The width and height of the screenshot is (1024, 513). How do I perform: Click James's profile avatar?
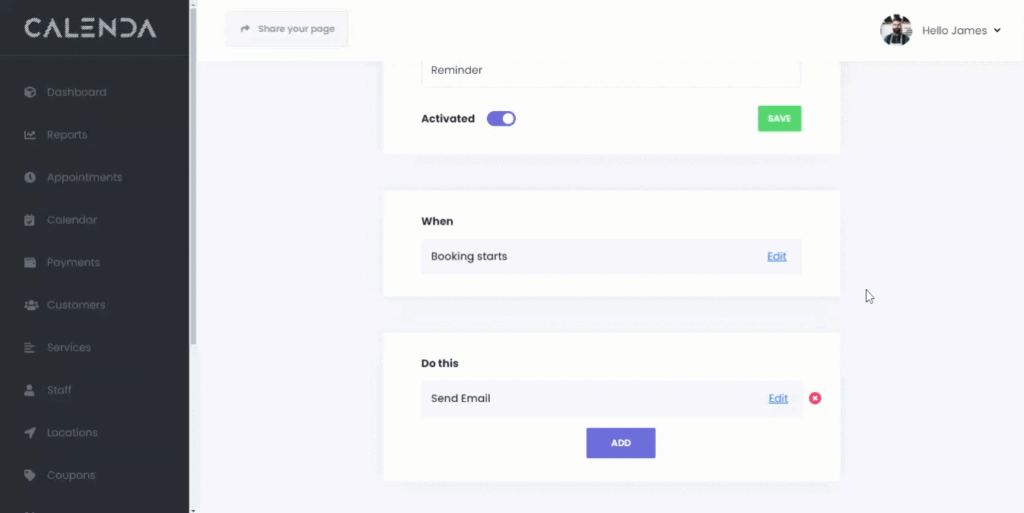pos(896,30)
